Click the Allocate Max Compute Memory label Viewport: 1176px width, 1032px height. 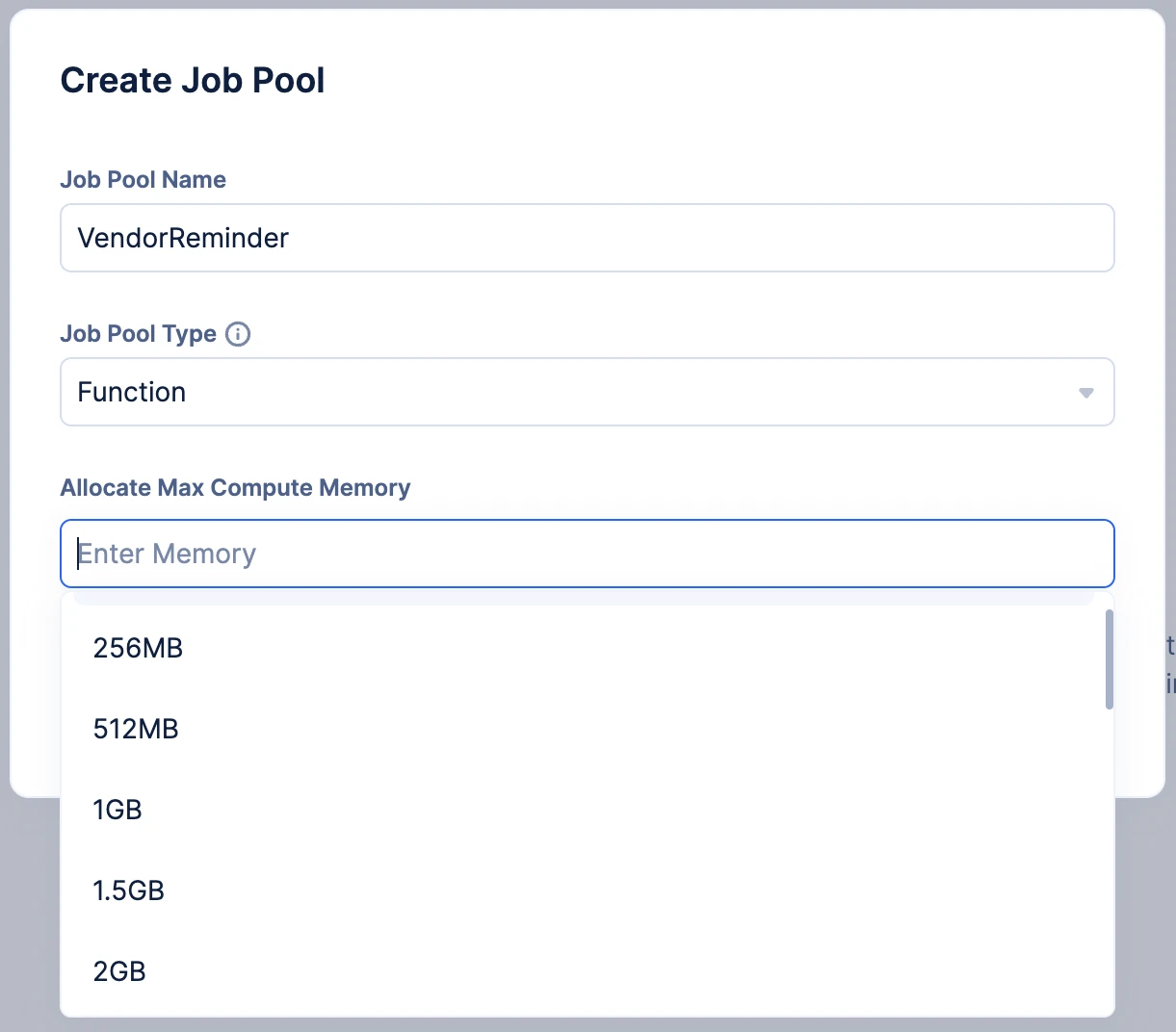tap(235, 488)
